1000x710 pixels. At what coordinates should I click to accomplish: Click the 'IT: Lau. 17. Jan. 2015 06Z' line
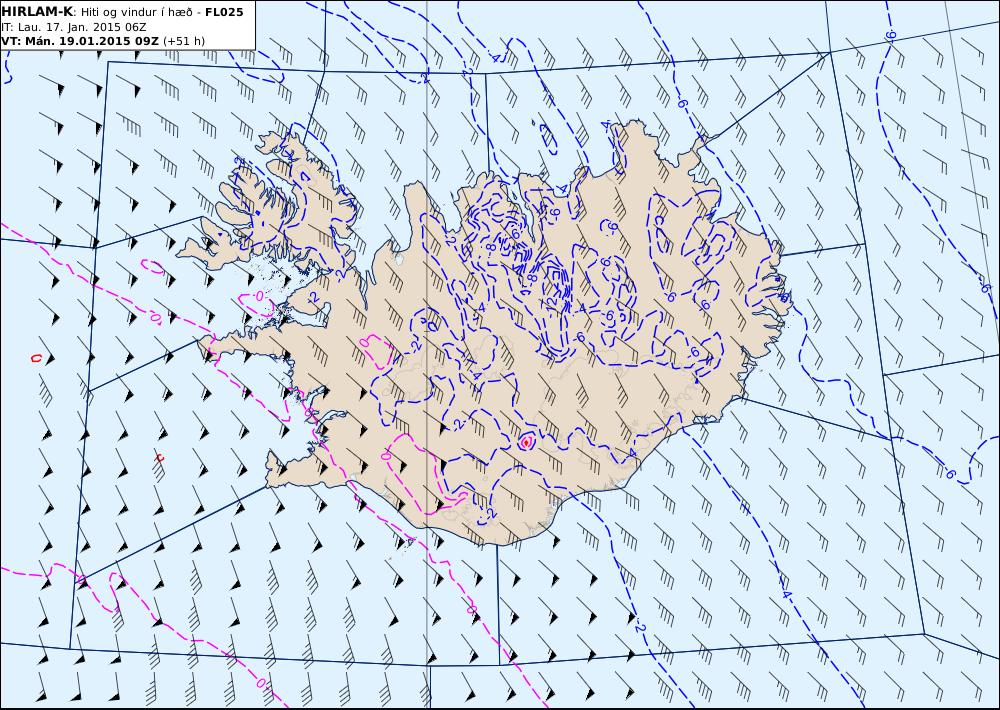point(74,27)
